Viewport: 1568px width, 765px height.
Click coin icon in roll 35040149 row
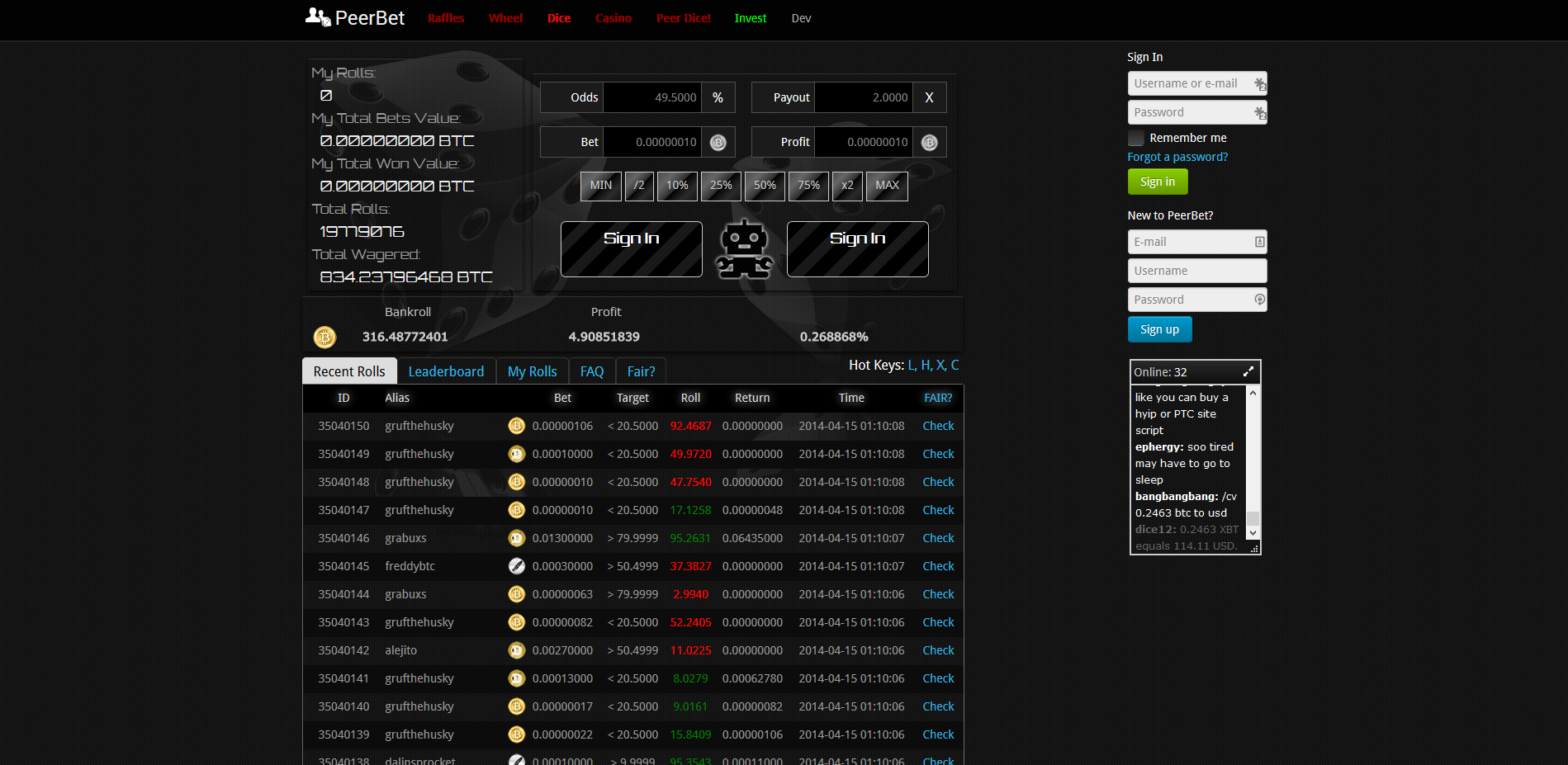pyautogui.click(x=517, y=454)
